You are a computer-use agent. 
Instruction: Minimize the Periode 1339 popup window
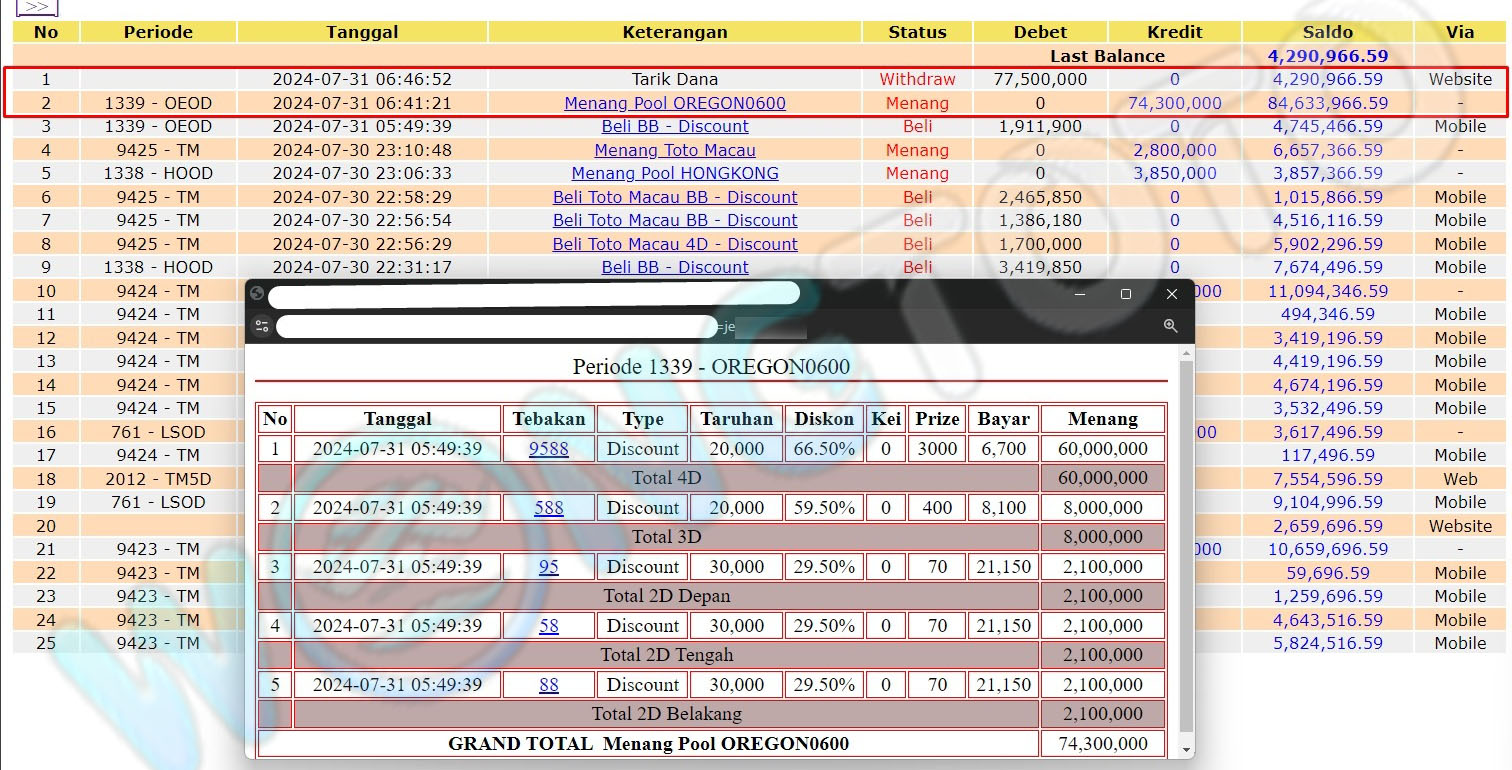coord(1080,294)
